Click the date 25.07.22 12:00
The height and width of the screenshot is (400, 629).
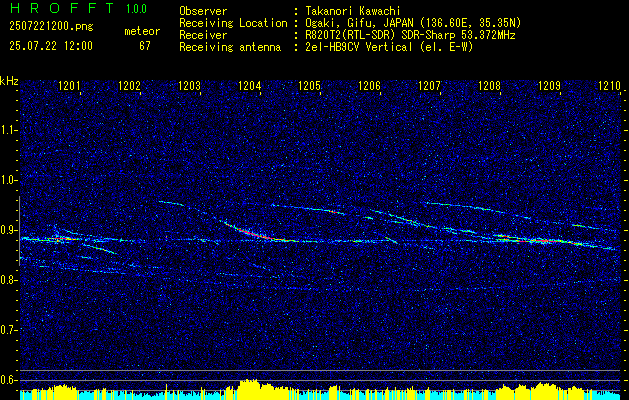(51, 46)
